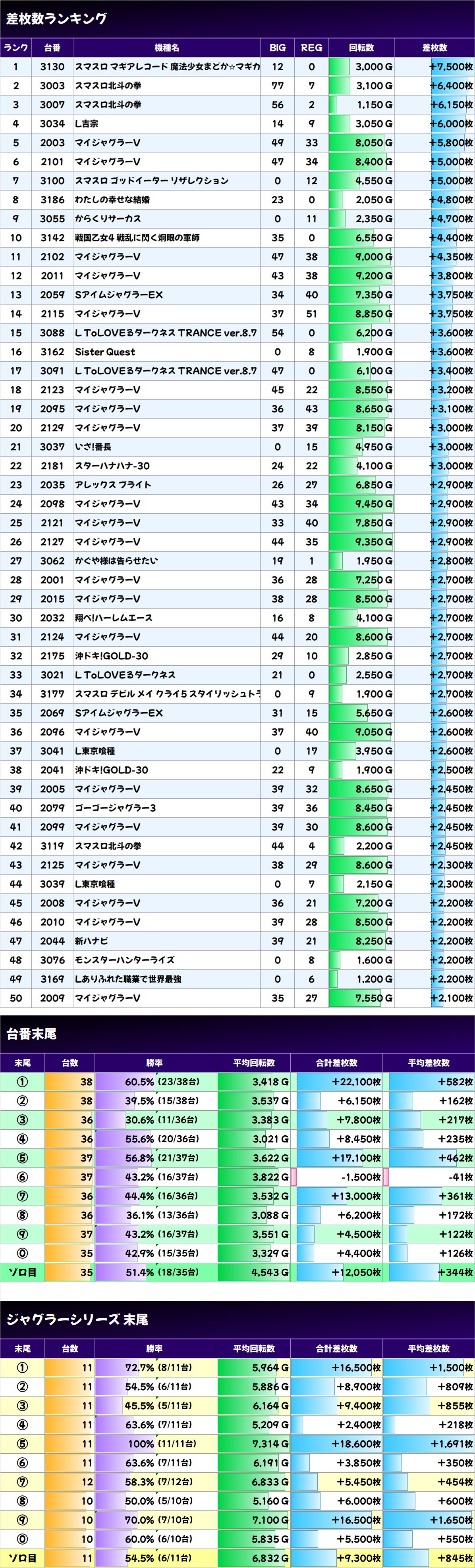Select 新ハナビ machine name

(91, 941)
